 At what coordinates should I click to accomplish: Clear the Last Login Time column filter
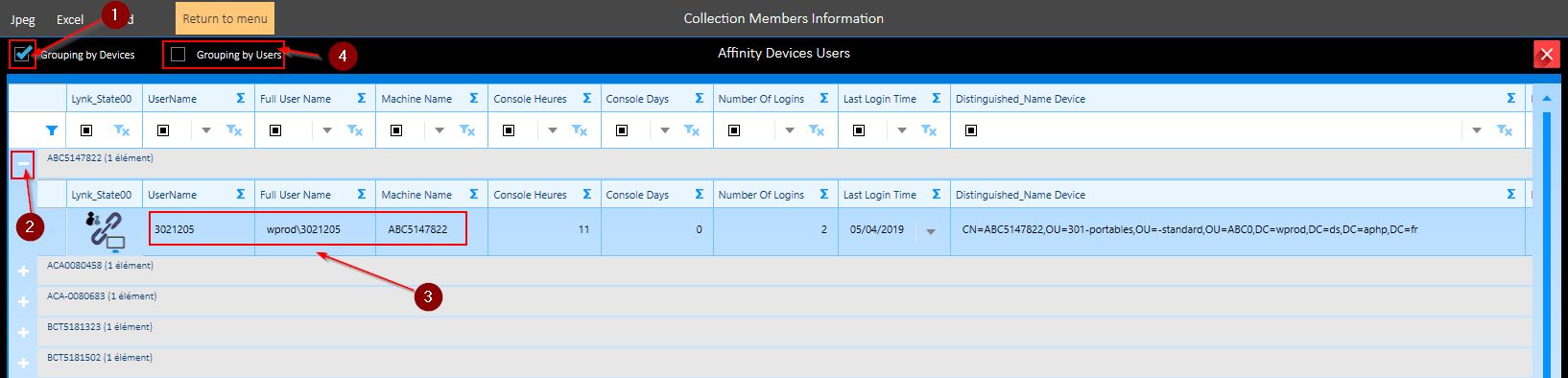click(929, 130)
